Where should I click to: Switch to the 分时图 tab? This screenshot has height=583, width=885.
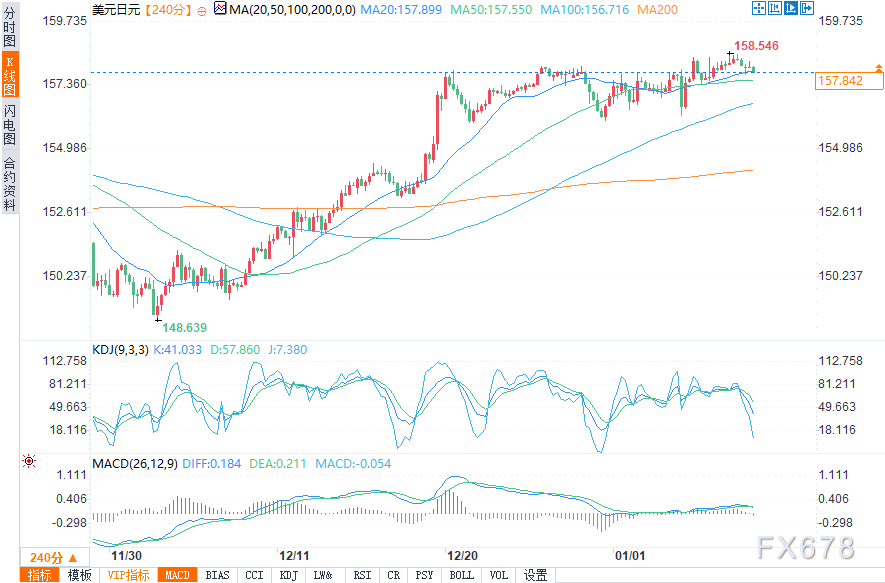click(9, 29)
